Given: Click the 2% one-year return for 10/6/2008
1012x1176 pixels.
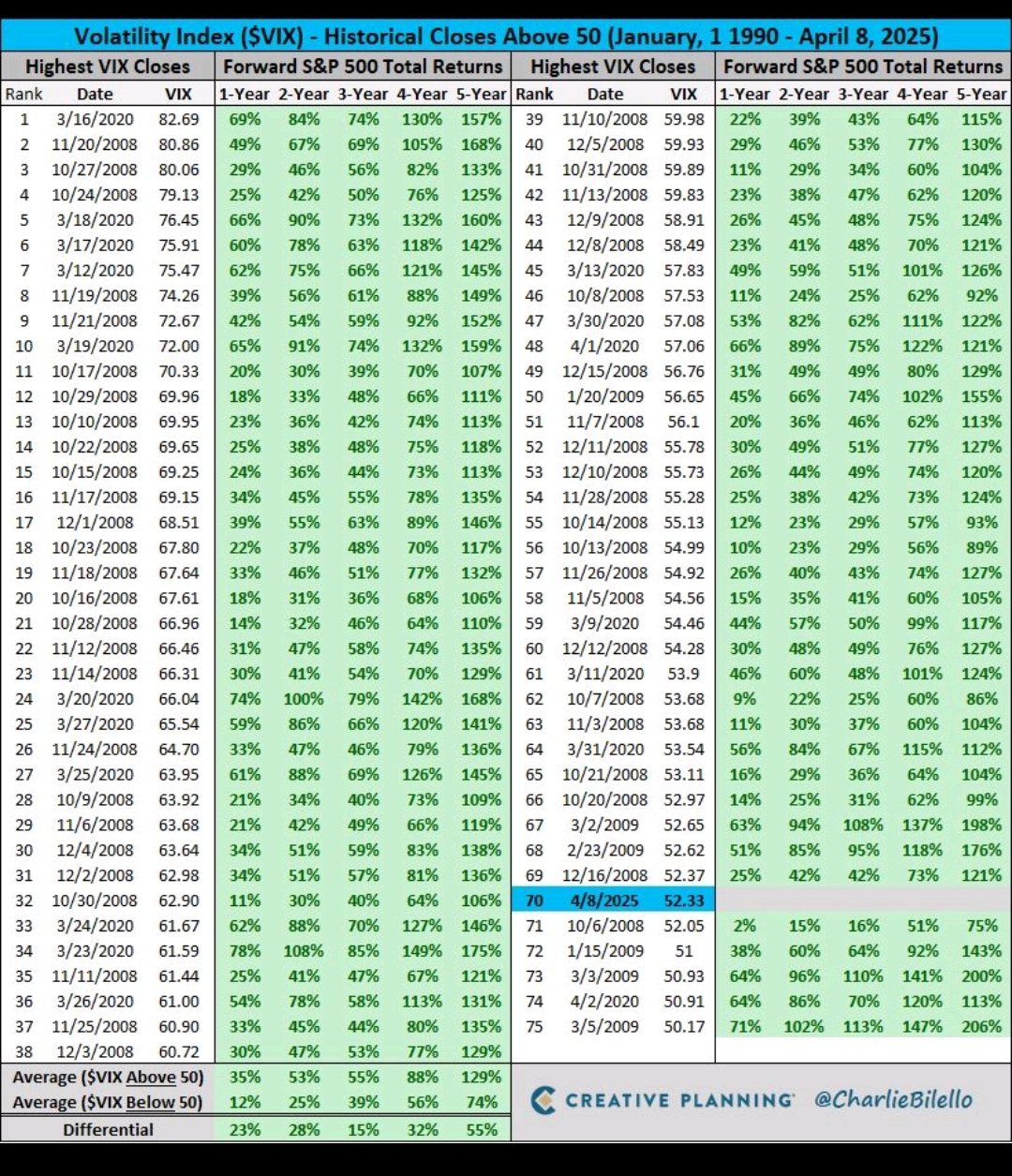Looking at the screenshot, I should (x=746, y=925).
